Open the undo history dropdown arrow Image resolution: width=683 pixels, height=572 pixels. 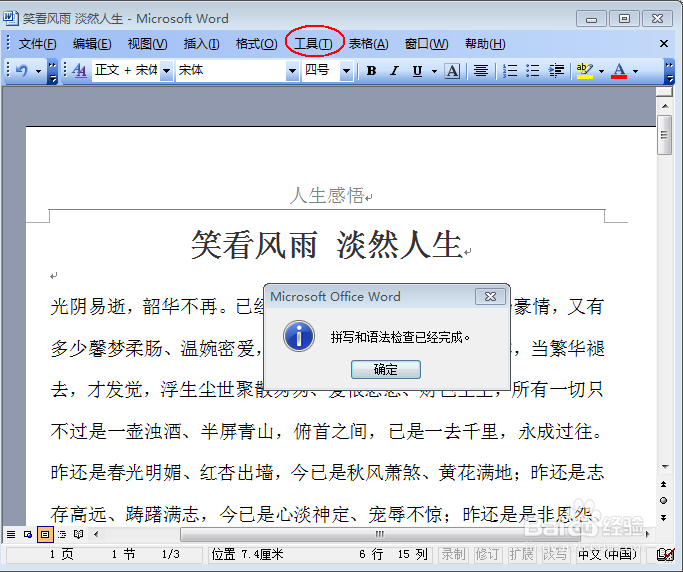tap(38, 71)
